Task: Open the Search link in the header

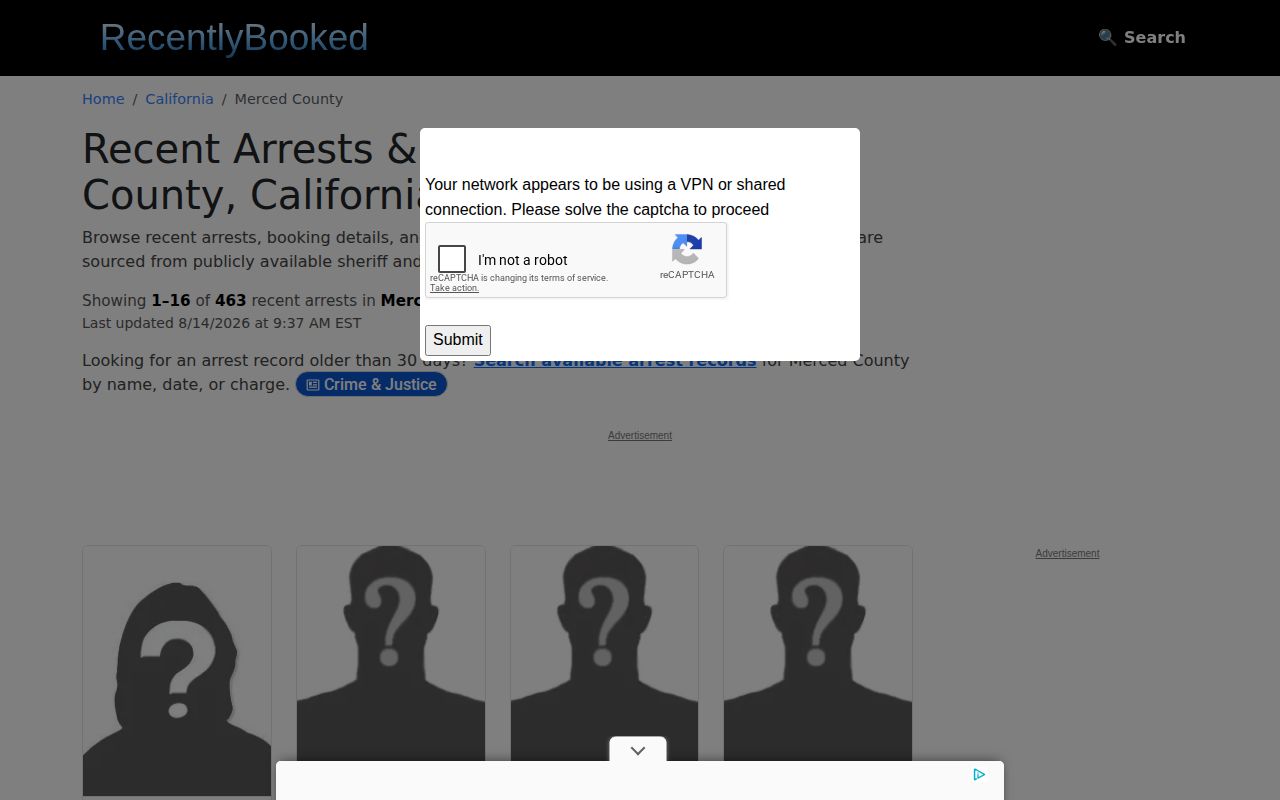Action: pyautogui.click(x=1142, y=37)
